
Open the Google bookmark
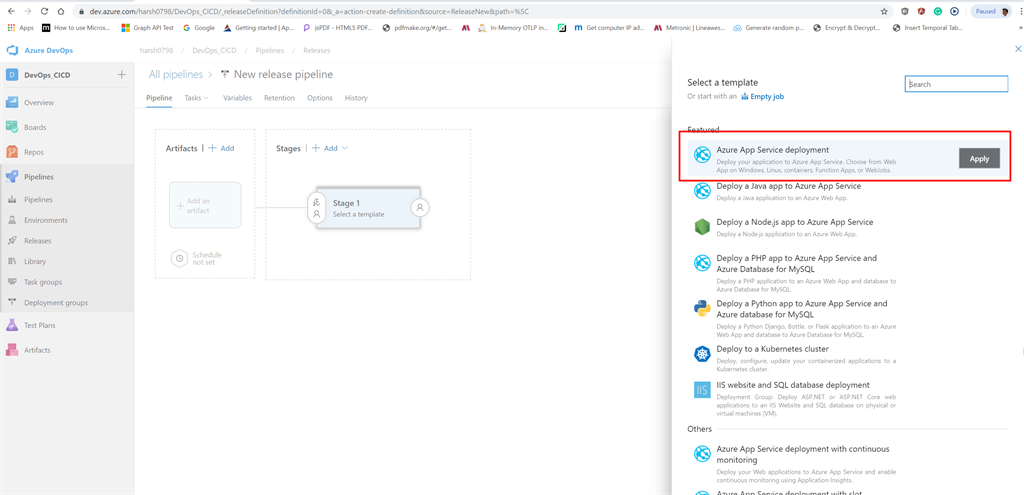coord(199,28)
